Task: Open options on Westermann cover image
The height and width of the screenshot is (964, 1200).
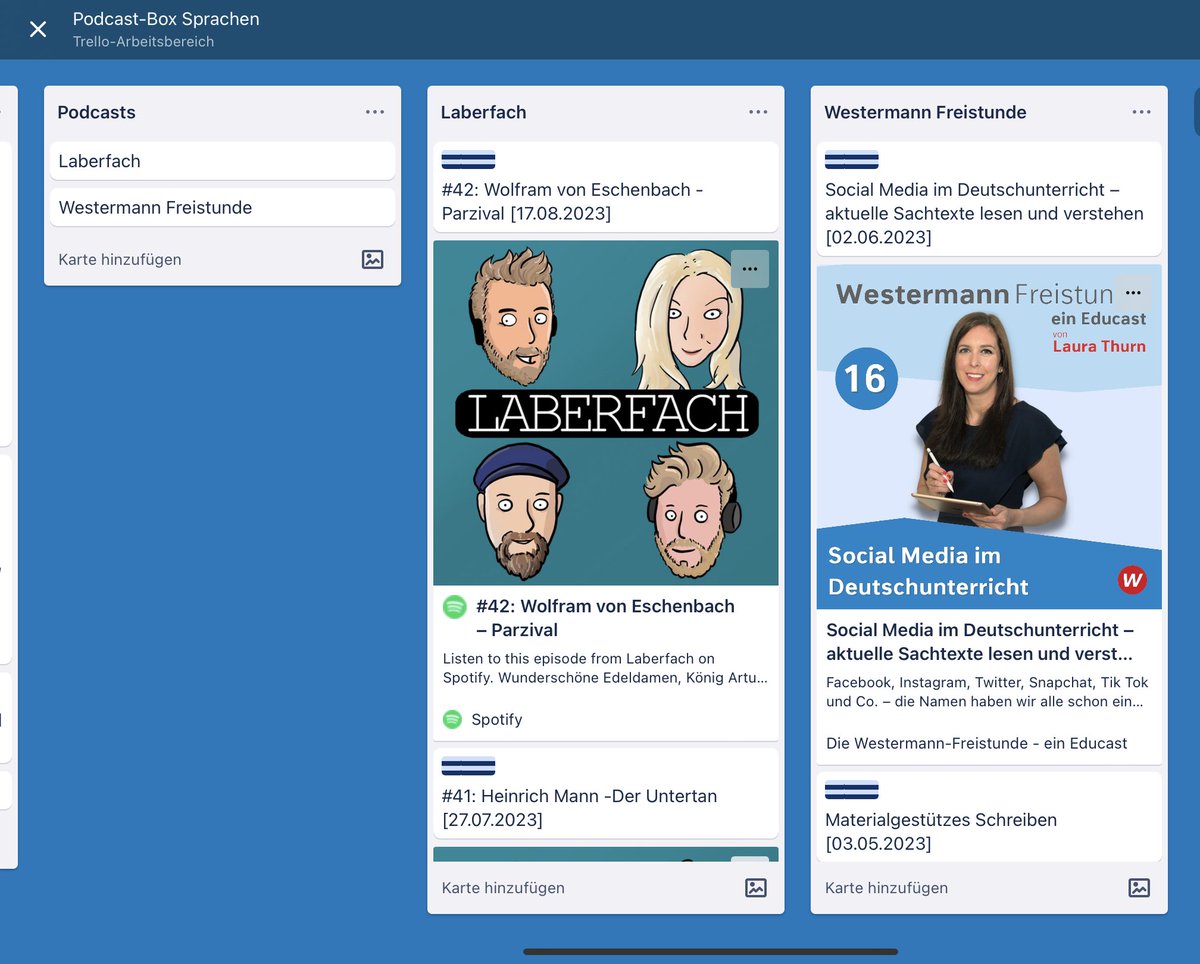Action: [x=1133, y=293]
